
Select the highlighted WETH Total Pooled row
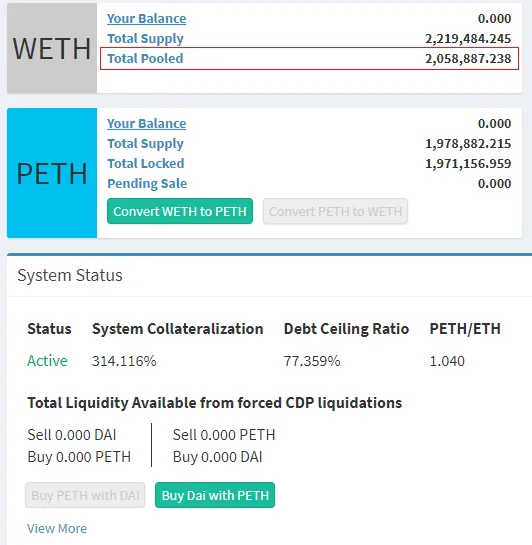click(x=309, y=58)
